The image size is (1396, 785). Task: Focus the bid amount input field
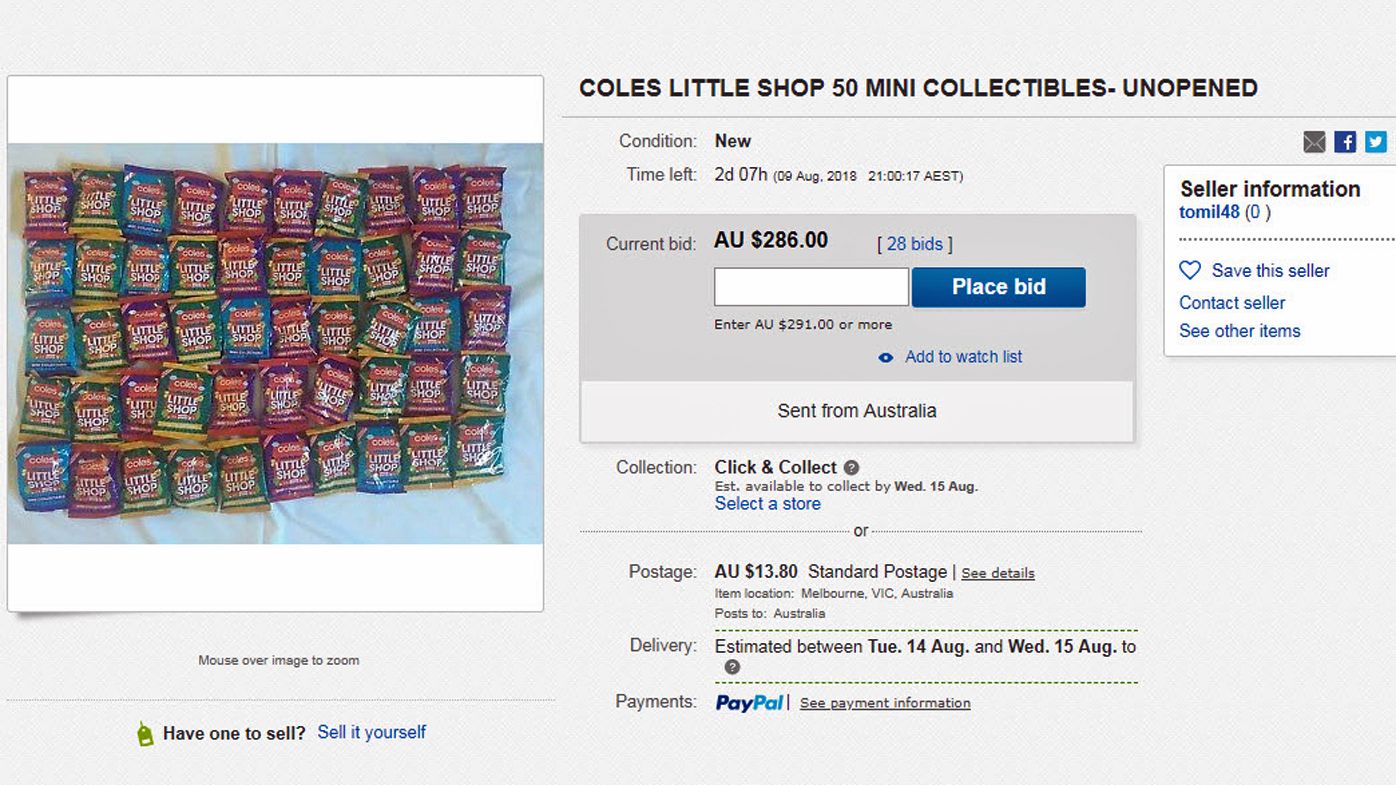(x=811, y=287)
